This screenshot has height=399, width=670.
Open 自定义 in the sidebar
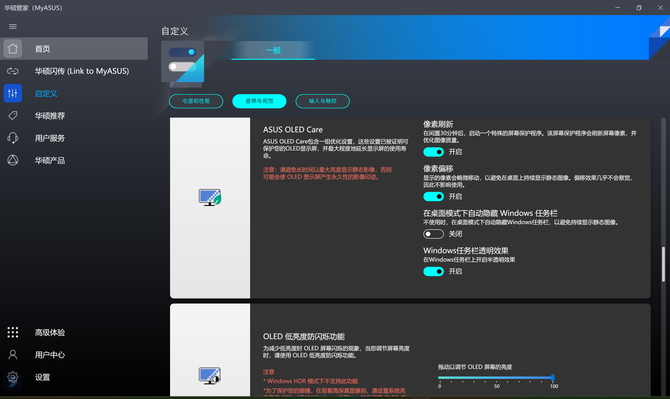(74, 93)
